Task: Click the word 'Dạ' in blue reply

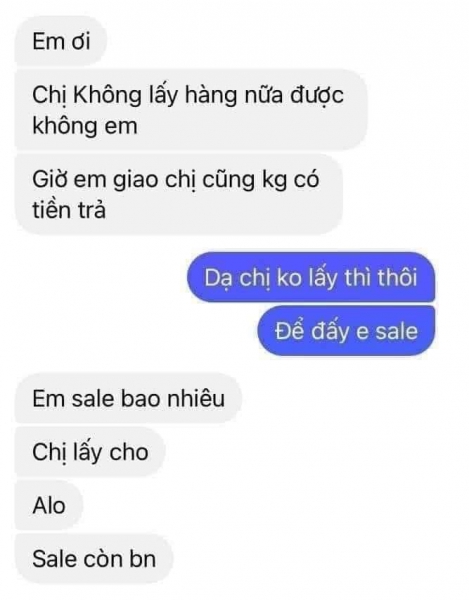Action: 217,278
